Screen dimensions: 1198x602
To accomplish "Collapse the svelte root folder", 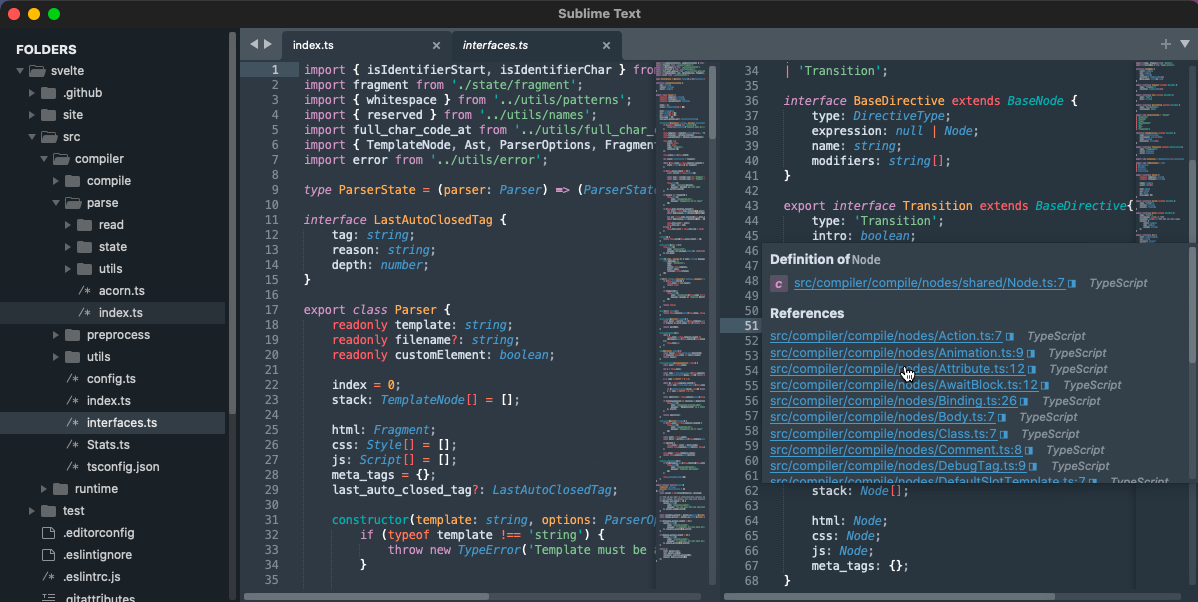I will [x=20, y=71].
